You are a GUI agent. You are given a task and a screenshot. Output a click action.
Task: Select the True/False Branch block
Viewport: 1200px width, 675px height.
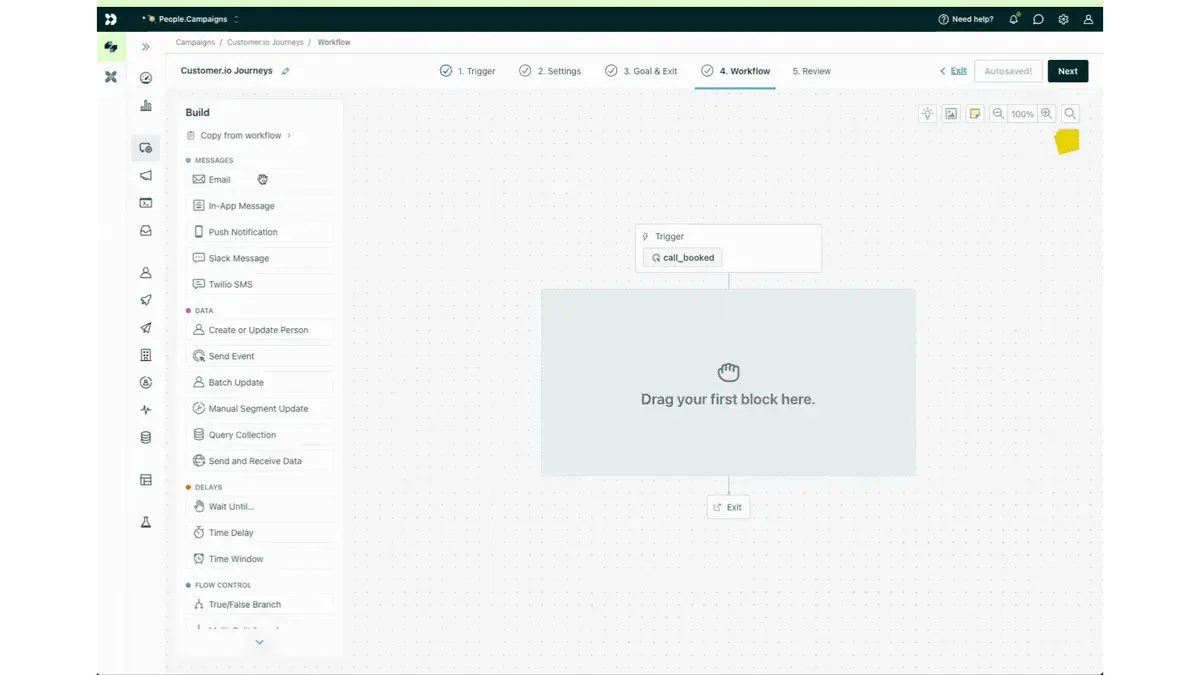[x=260, y=604]
